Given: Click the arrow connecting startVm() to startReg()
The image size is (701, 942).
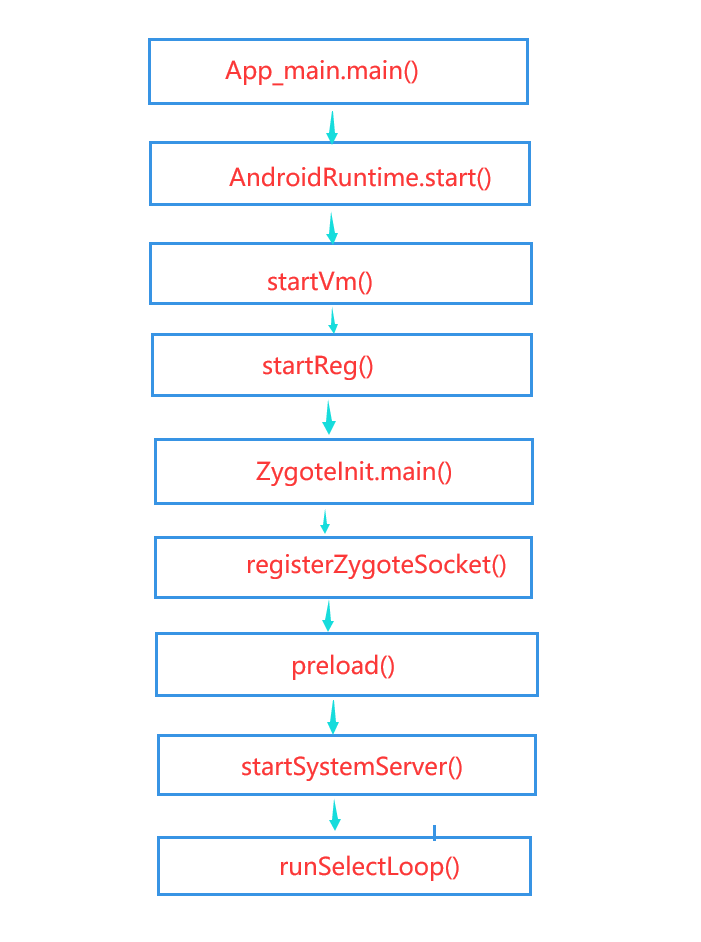Looking at the screenshot, I should (333, 320).
